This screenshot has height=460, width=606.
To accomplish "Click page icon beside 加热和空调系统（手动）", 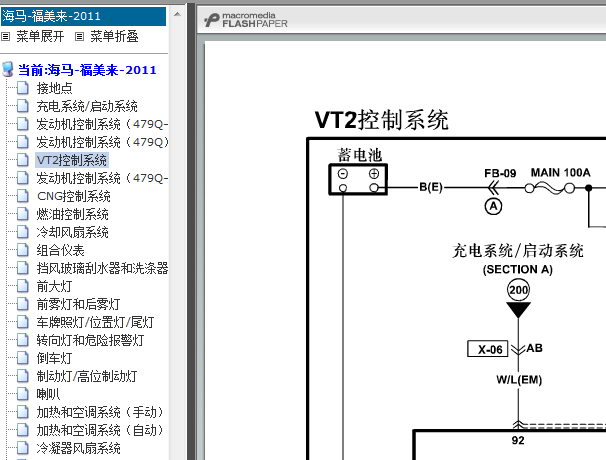I will click(x=23, y=412).
